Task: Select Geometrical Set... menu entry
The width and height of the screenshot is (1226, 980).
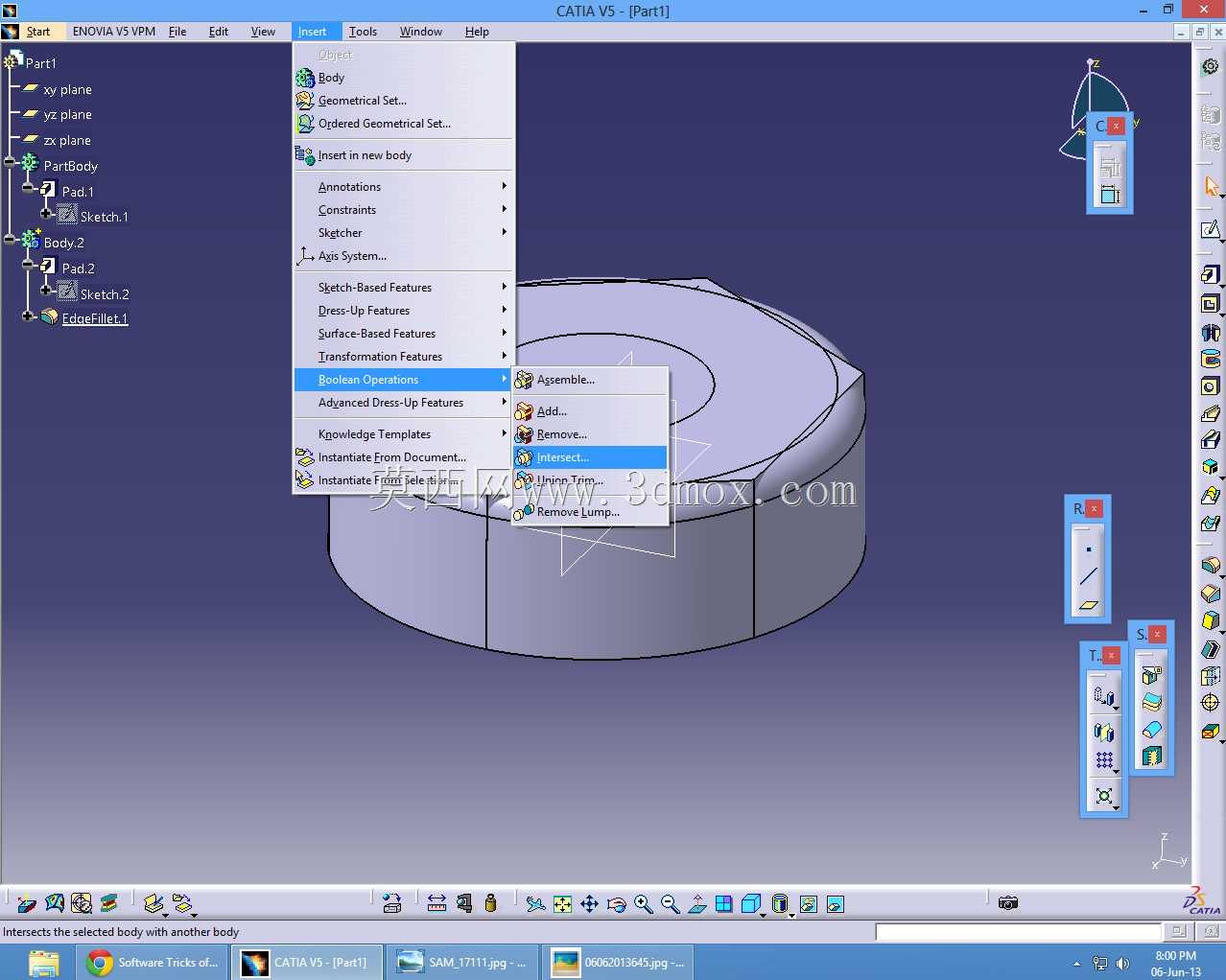Action: tap(403, 101)
